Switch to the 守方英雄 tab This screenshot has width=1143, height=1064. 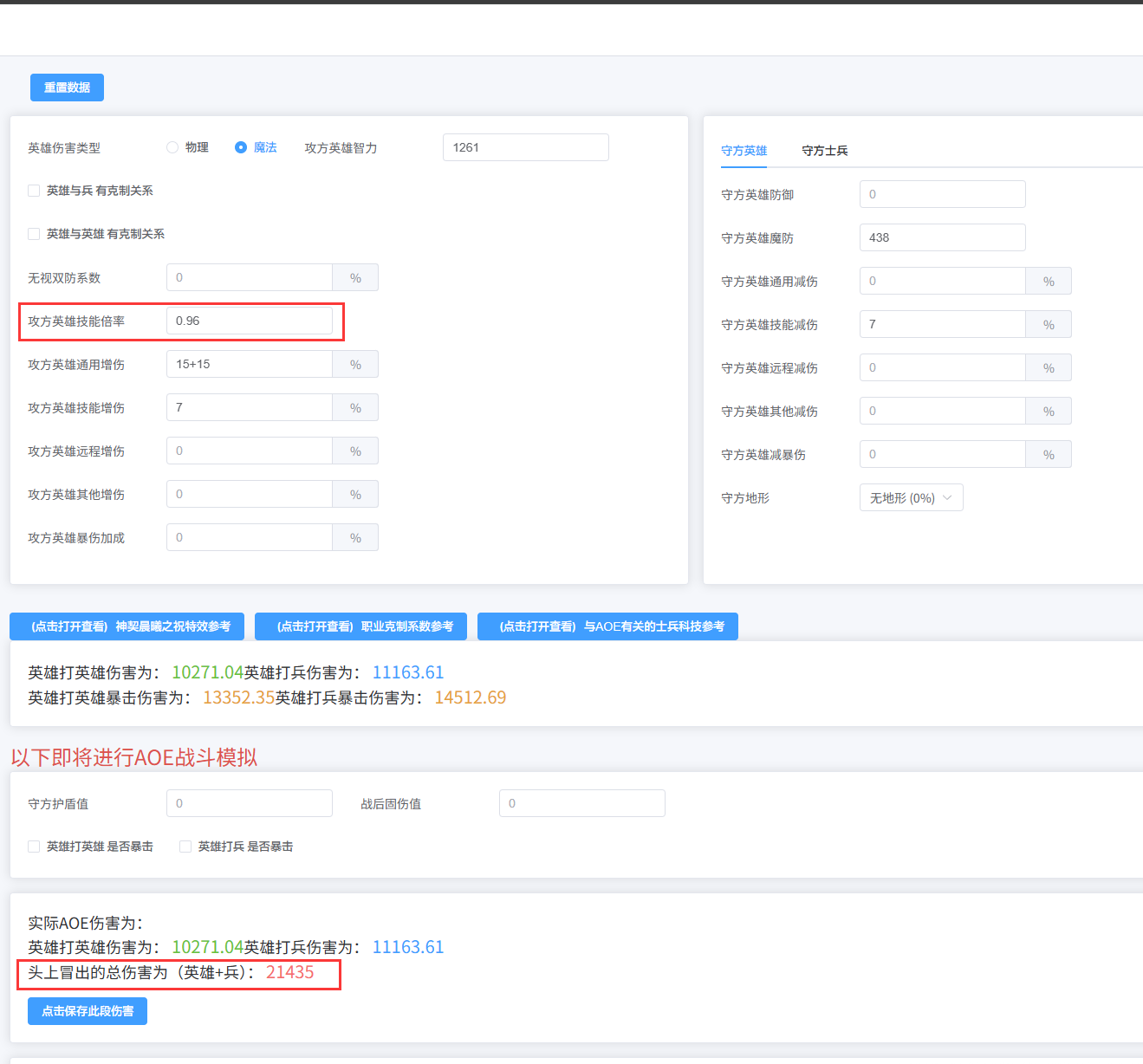(x=744, y=151)
